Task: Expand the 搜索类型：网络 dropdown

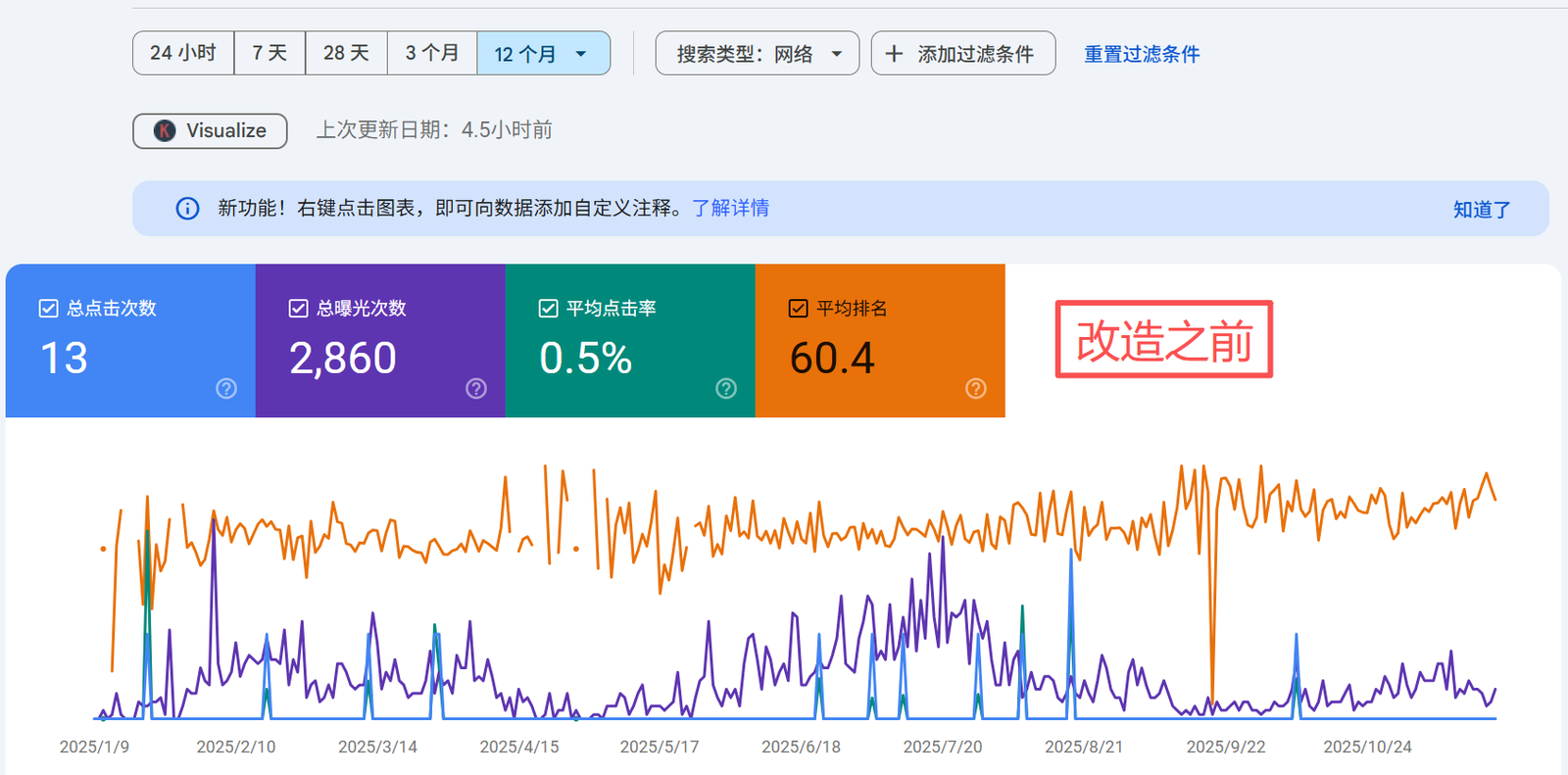Action: tap(837, 54)
